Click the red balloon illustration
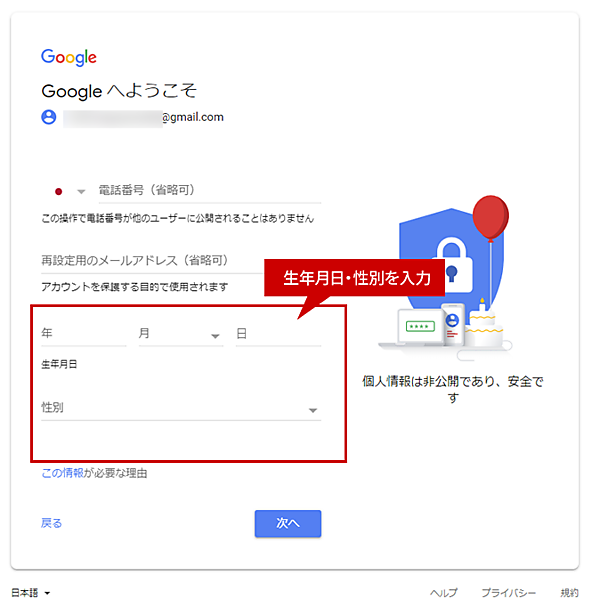Screen dimensions: 600x607 [x=491, y=218]
